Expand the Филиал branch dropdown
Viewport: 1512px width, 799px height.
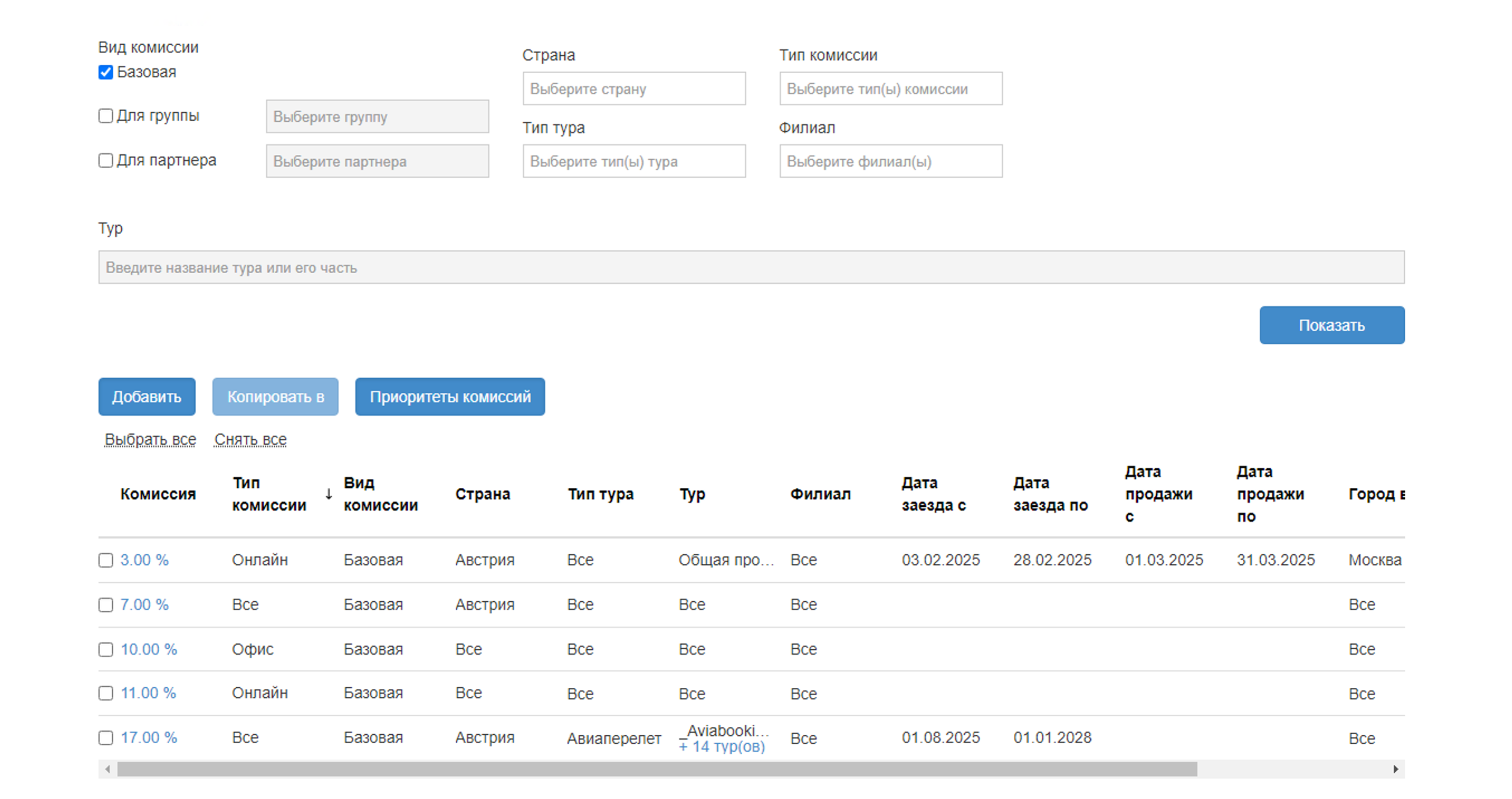pyautogui.click(x=890, y=161)
